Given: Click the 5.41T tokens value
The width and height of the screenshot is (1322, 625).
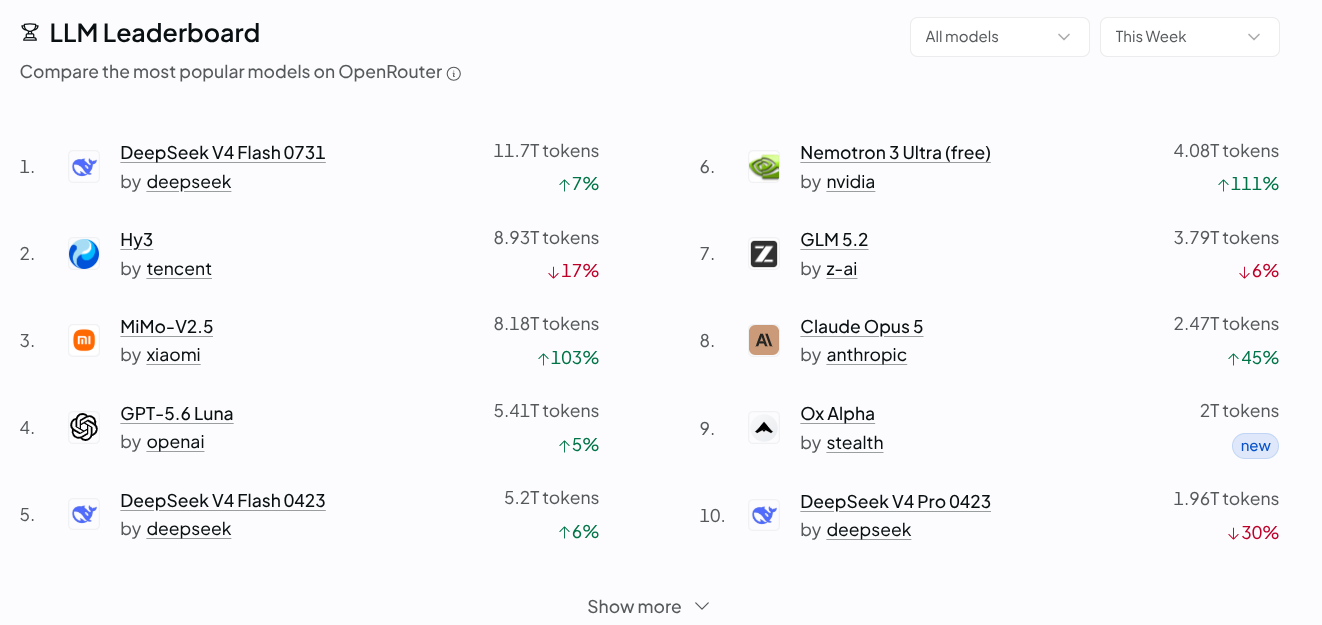Looking at the screenshot, I should (546, 411).
